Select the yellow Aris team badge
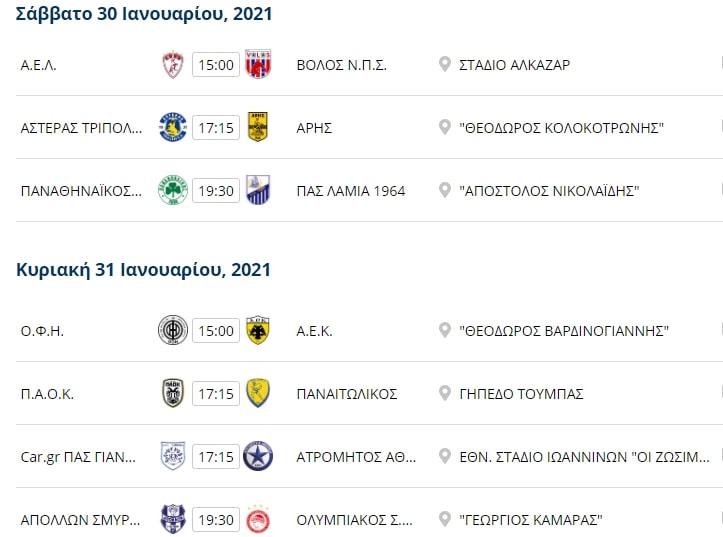This screenshot has width=723, height=537. [x=258, y=127]
